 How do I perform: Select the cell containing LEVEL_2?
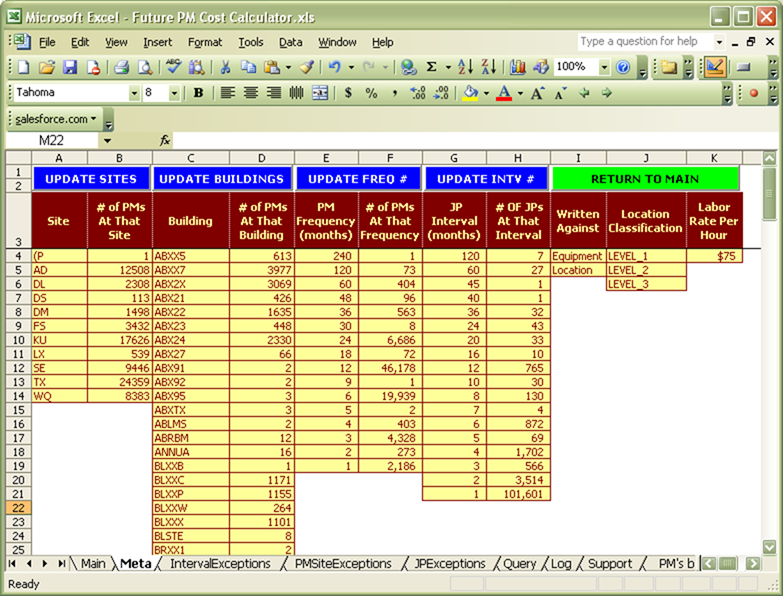646,270
